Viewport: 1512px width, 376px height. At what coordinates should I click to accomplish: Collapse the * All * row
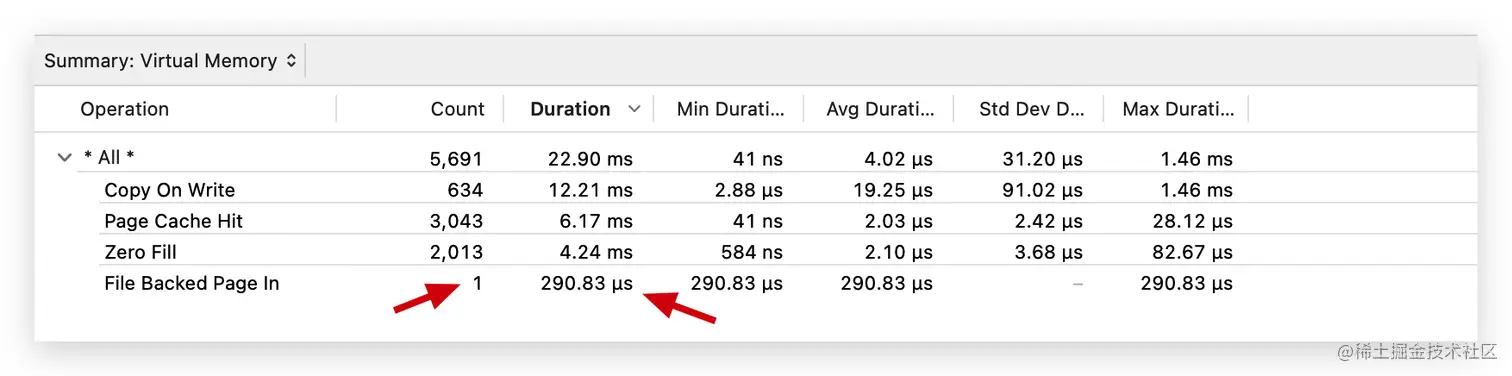65,158
